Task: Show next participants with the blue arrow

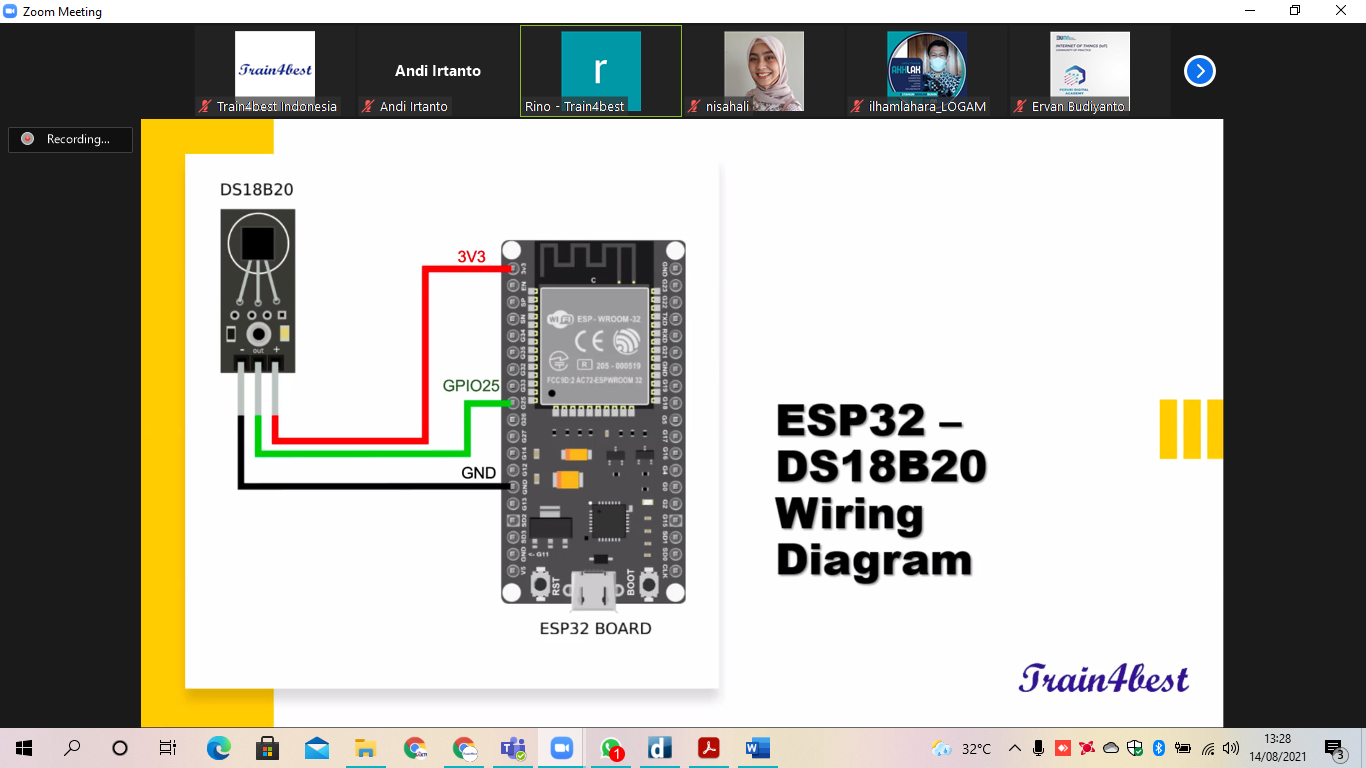Action: [x=1199, y=71]
